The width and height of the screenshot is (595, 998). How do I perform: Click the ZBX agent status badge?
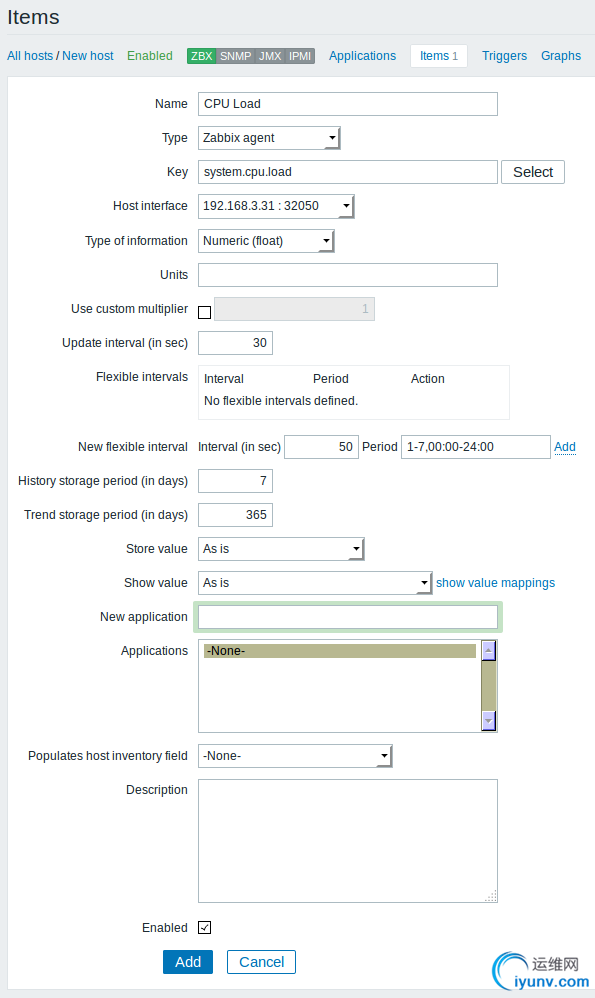(x=202, y=56)
